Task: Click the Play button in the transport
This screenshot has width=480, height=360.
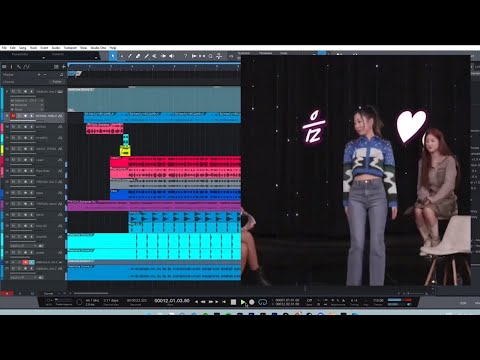Action: tap(243, 302)
